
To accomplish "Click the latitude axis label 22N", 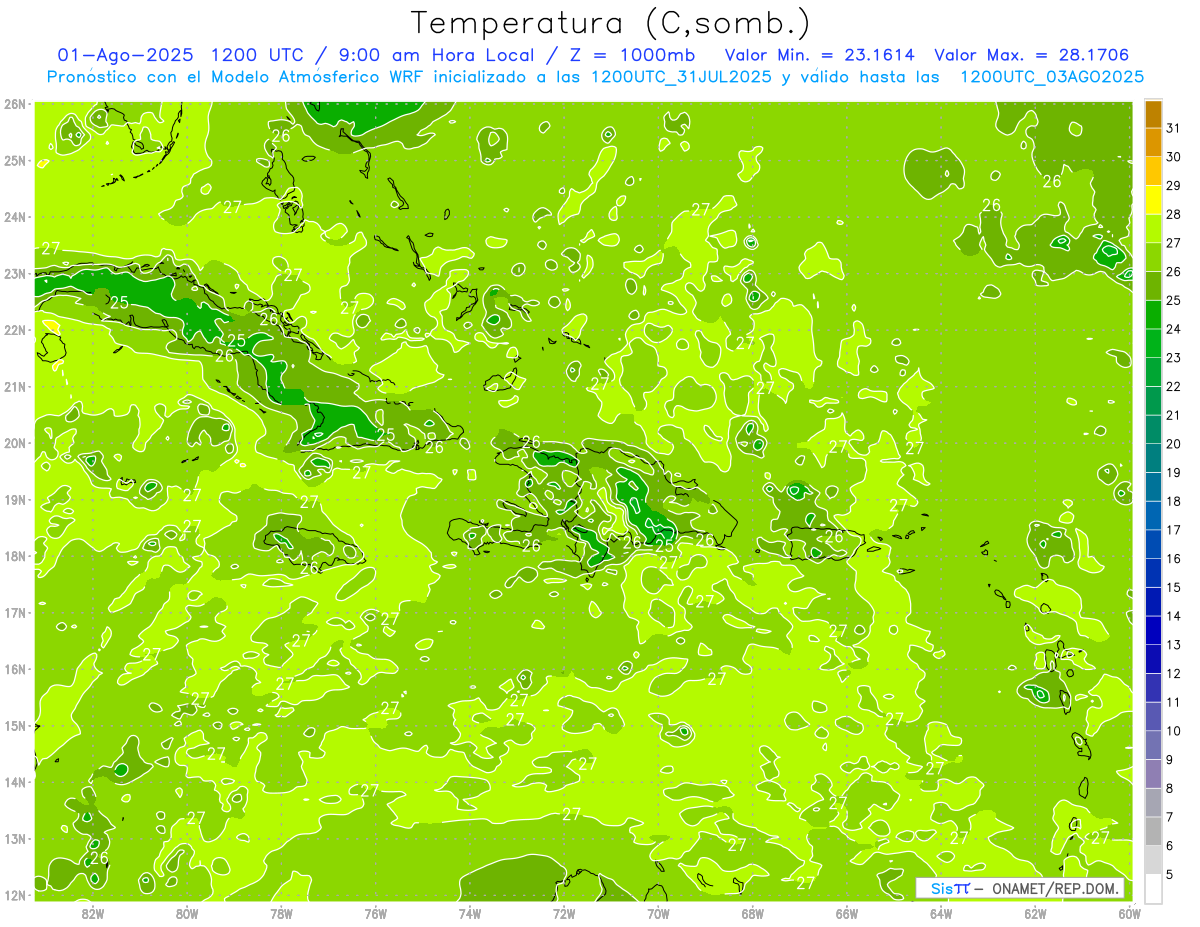I will click(x=14, y=330).
